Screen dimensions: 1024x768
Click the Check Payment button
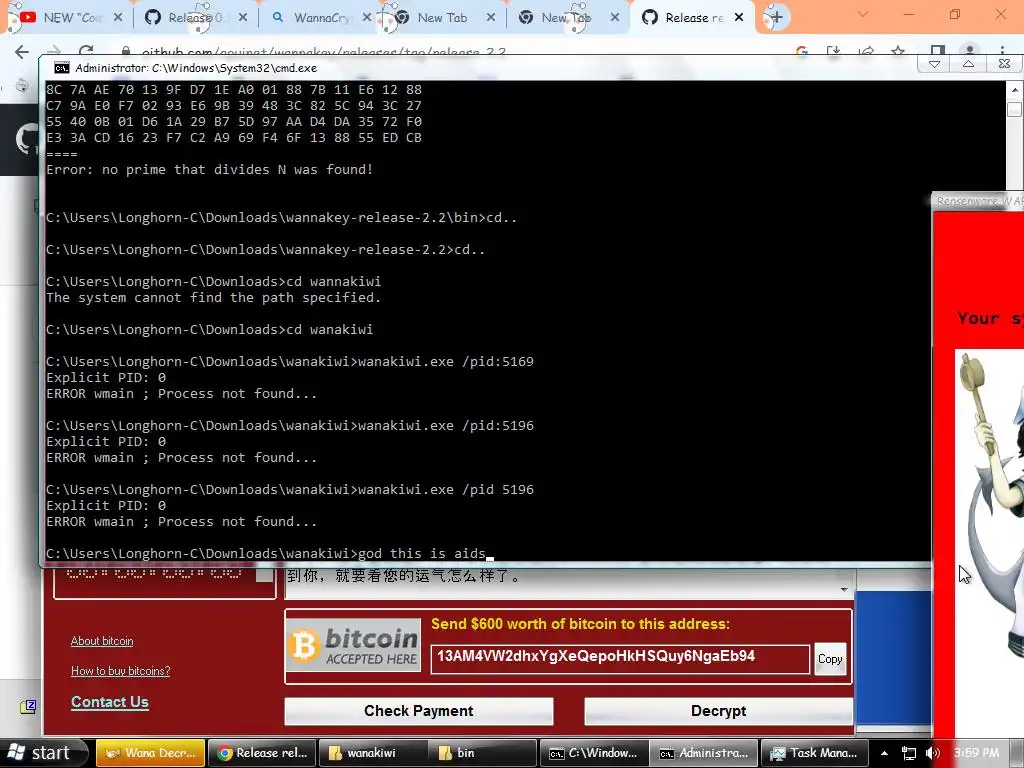pos(419,711)
